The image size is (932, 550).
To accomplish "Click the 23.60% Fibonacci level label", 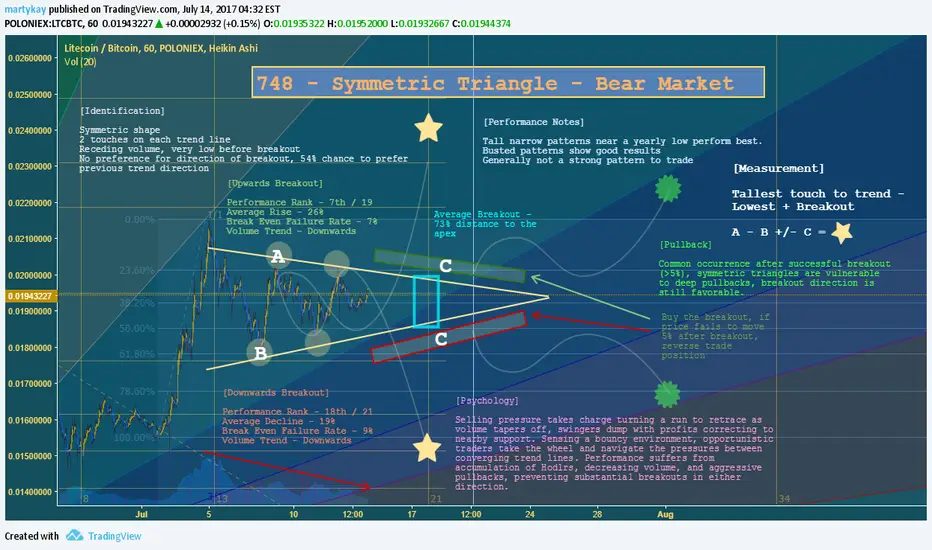I will pyautogui.click(x=137, y=270).
